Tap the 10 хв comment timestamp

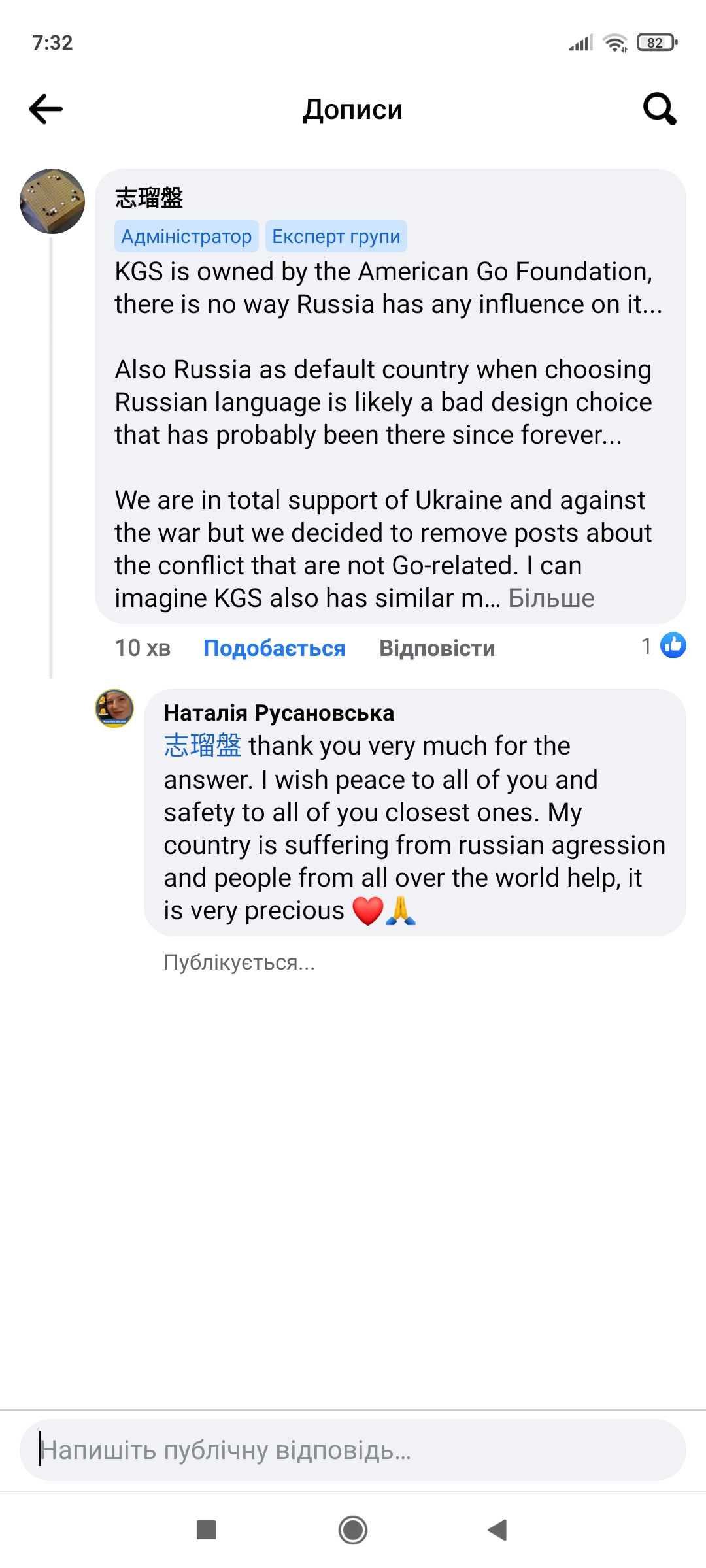coord(143,648)
